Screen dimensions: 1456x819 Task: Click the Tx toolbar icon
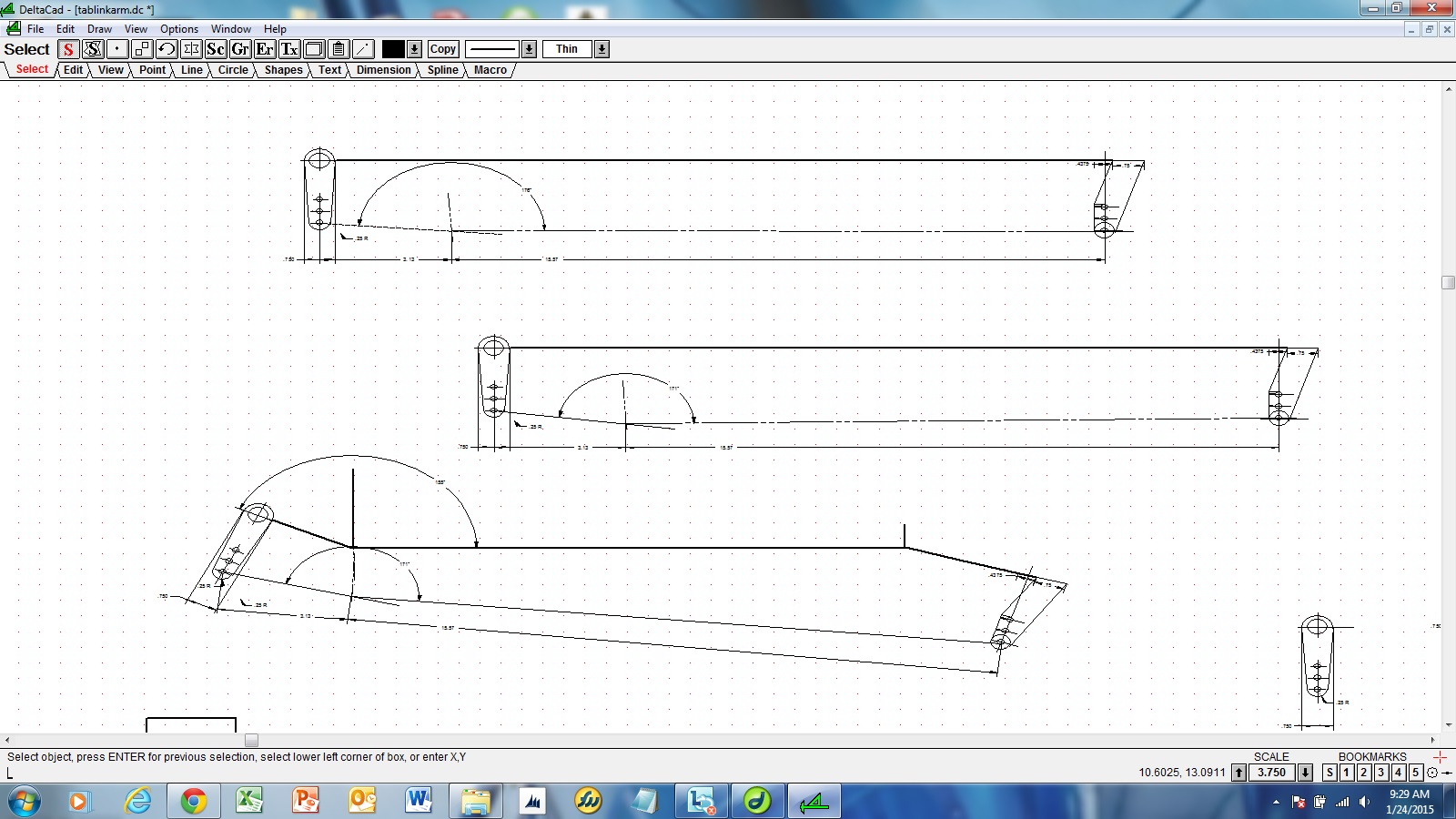289,49
